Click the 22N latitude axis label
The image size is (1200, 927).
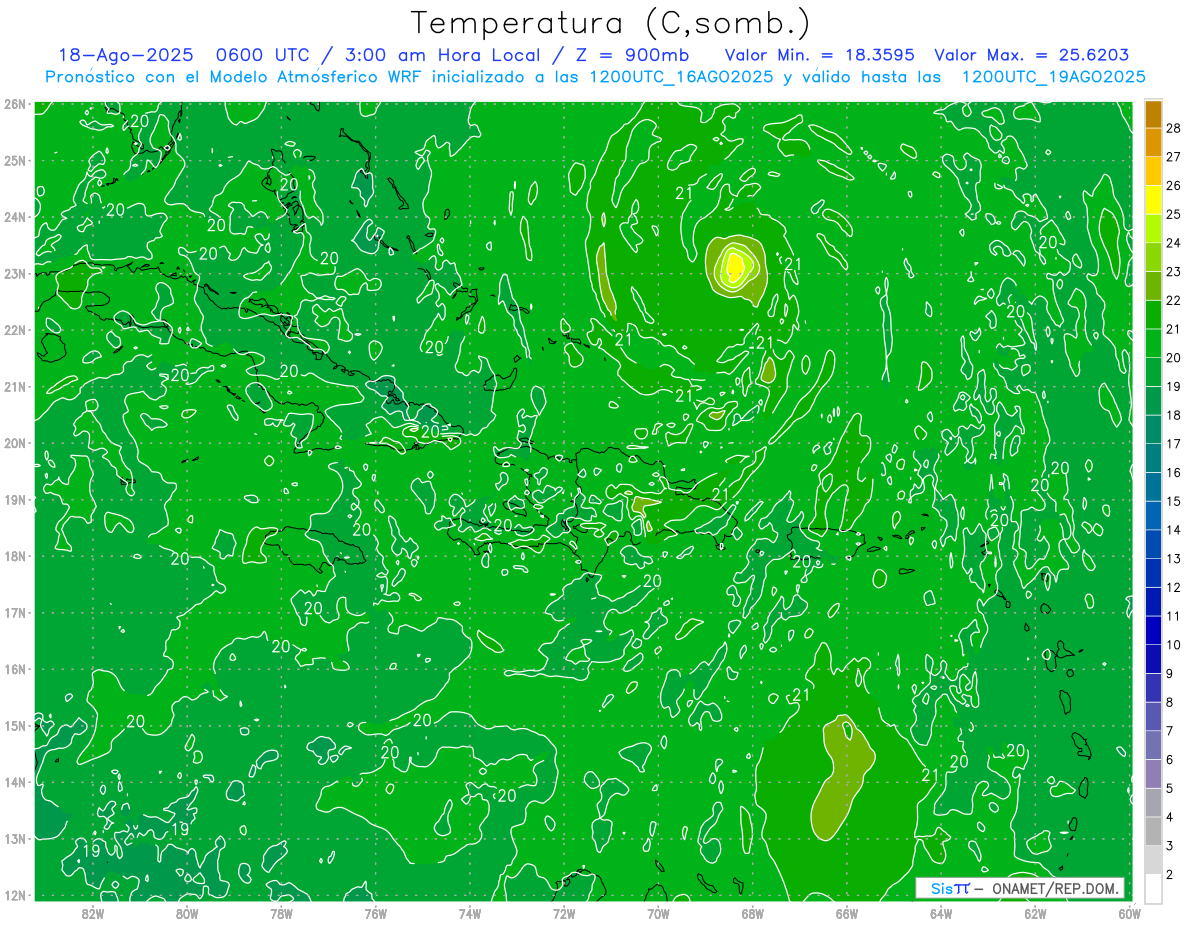tap(14, 330)
